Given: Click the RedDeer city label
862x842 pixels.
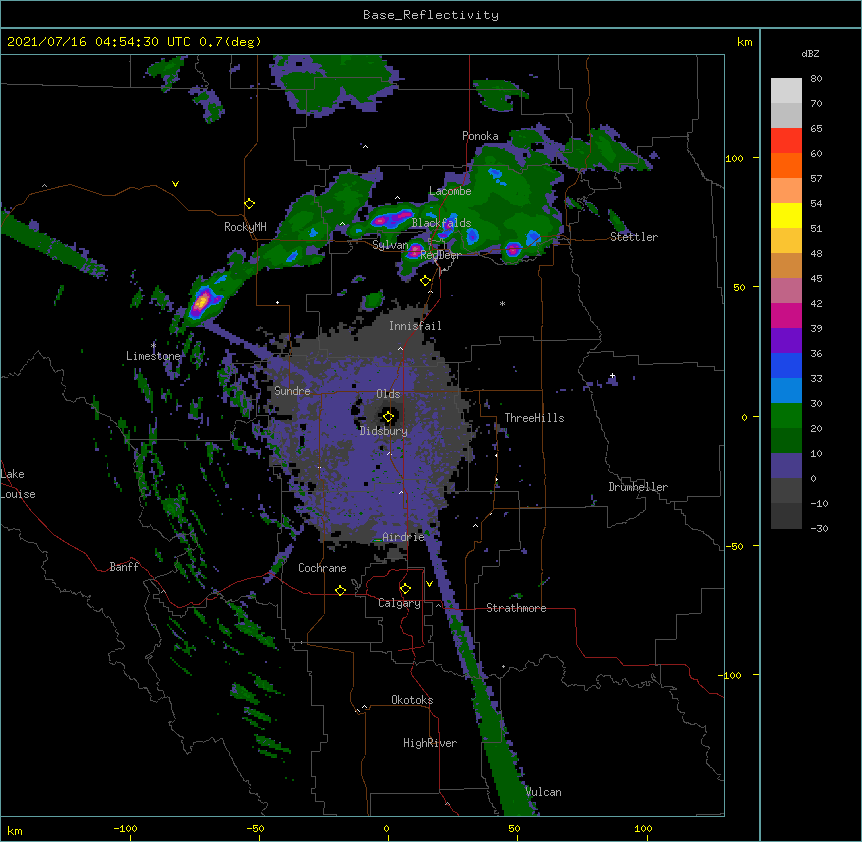Looking at the screenshot, I should pyautogui.click(x=440, y=255).
